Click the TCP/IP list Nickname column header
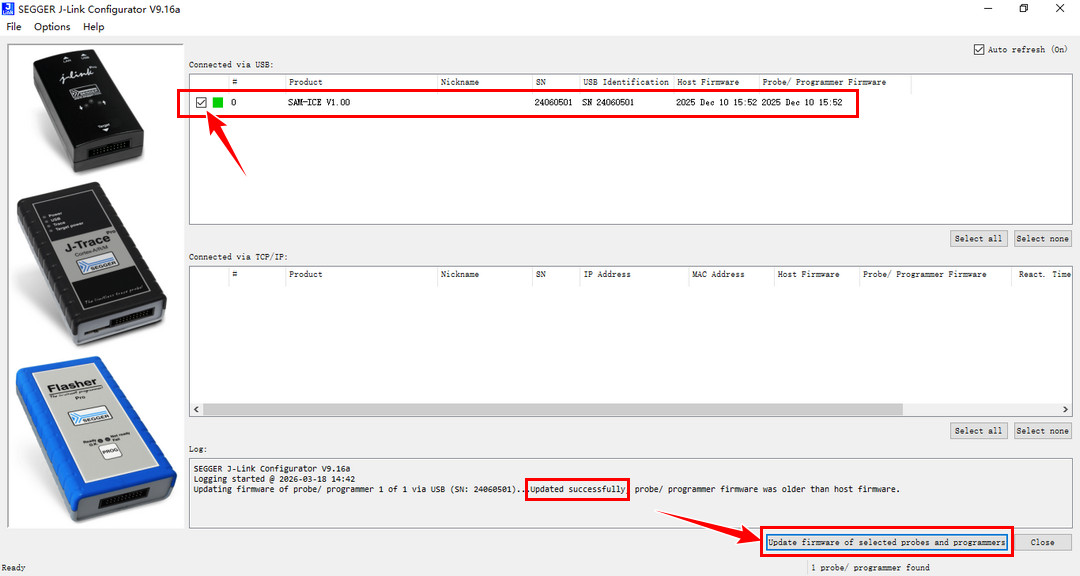 tap(484, 274)
